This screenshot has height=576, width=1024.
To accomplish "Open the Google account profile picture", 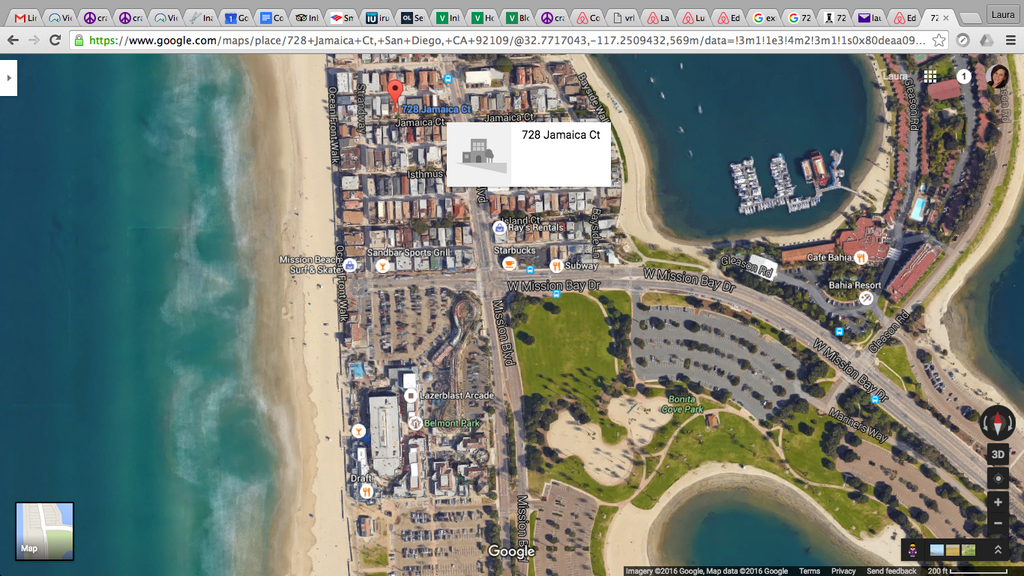I will click(x=997, y=76).
